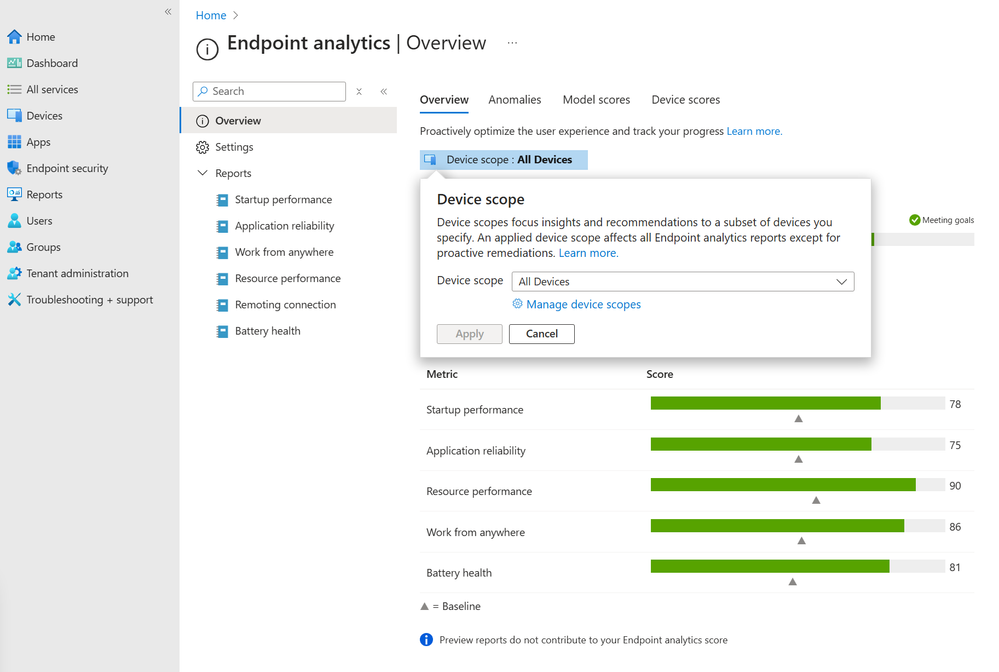Switch to the Anomalies tab

(x=514, y=100)
